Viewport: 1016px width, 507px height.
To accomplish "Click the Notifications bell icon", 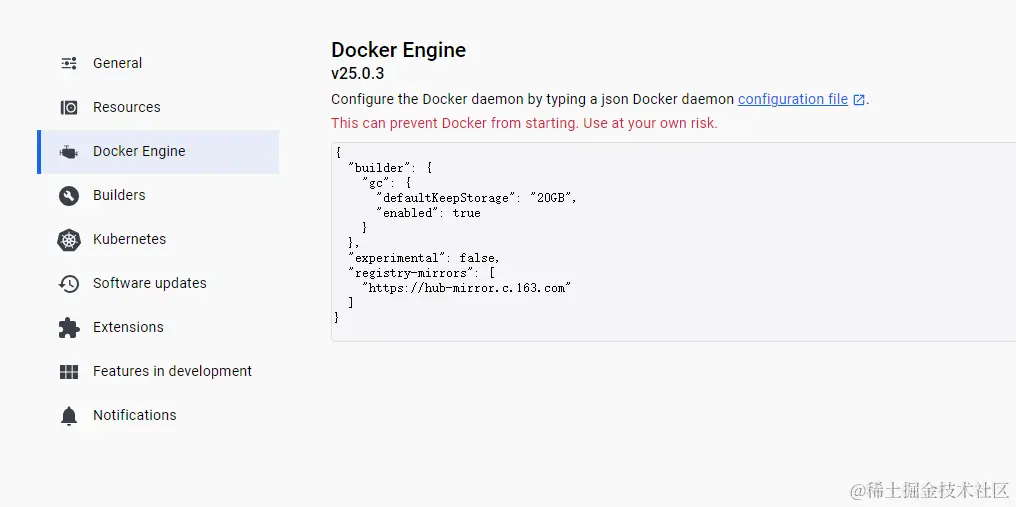I will tap(69, 416).
